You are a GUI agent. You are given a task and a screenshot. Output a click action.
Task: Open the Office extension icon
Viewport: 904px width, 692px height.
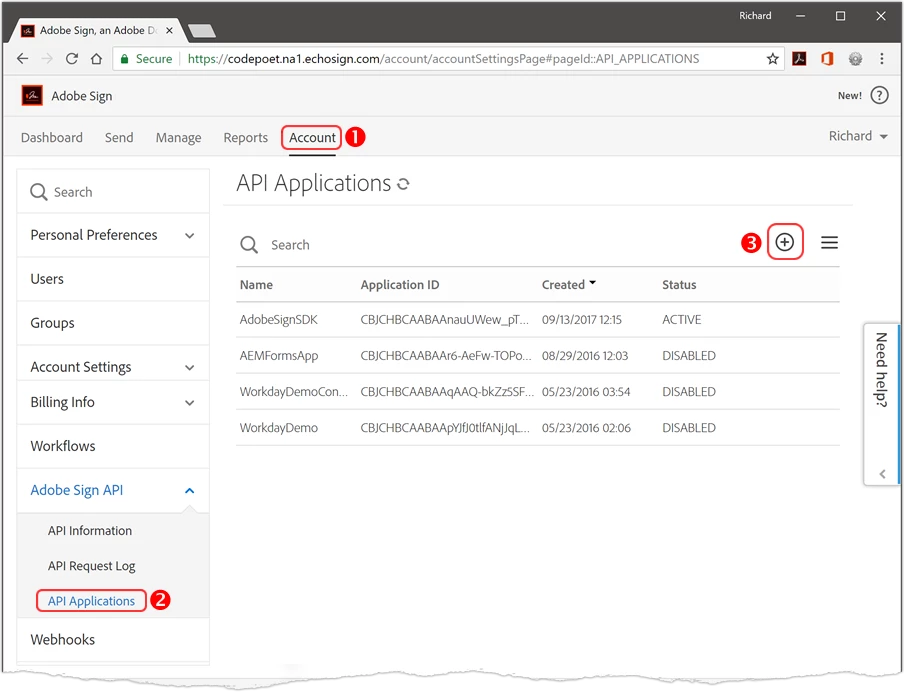tap(827, 59)
